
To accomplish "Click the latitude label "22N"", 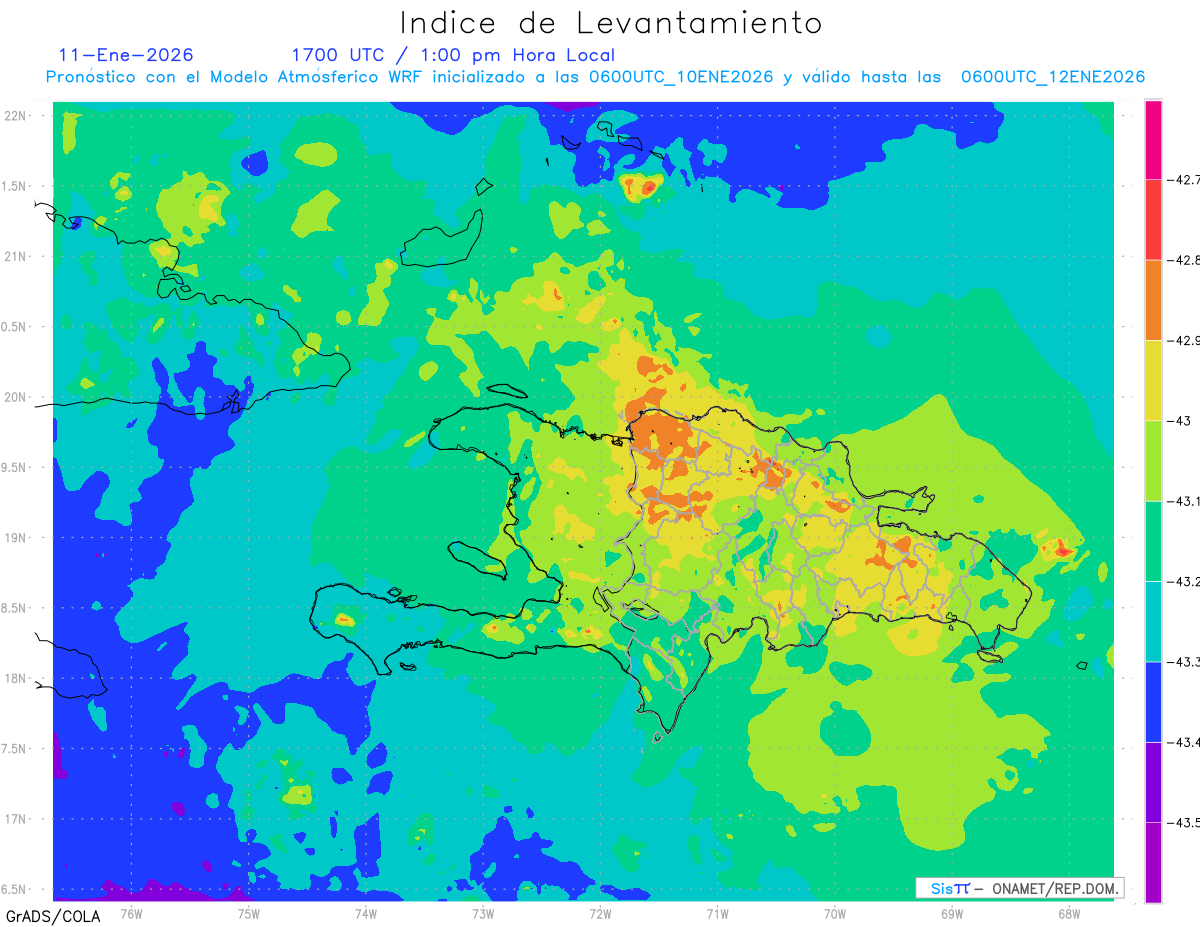I will point(17,115).
